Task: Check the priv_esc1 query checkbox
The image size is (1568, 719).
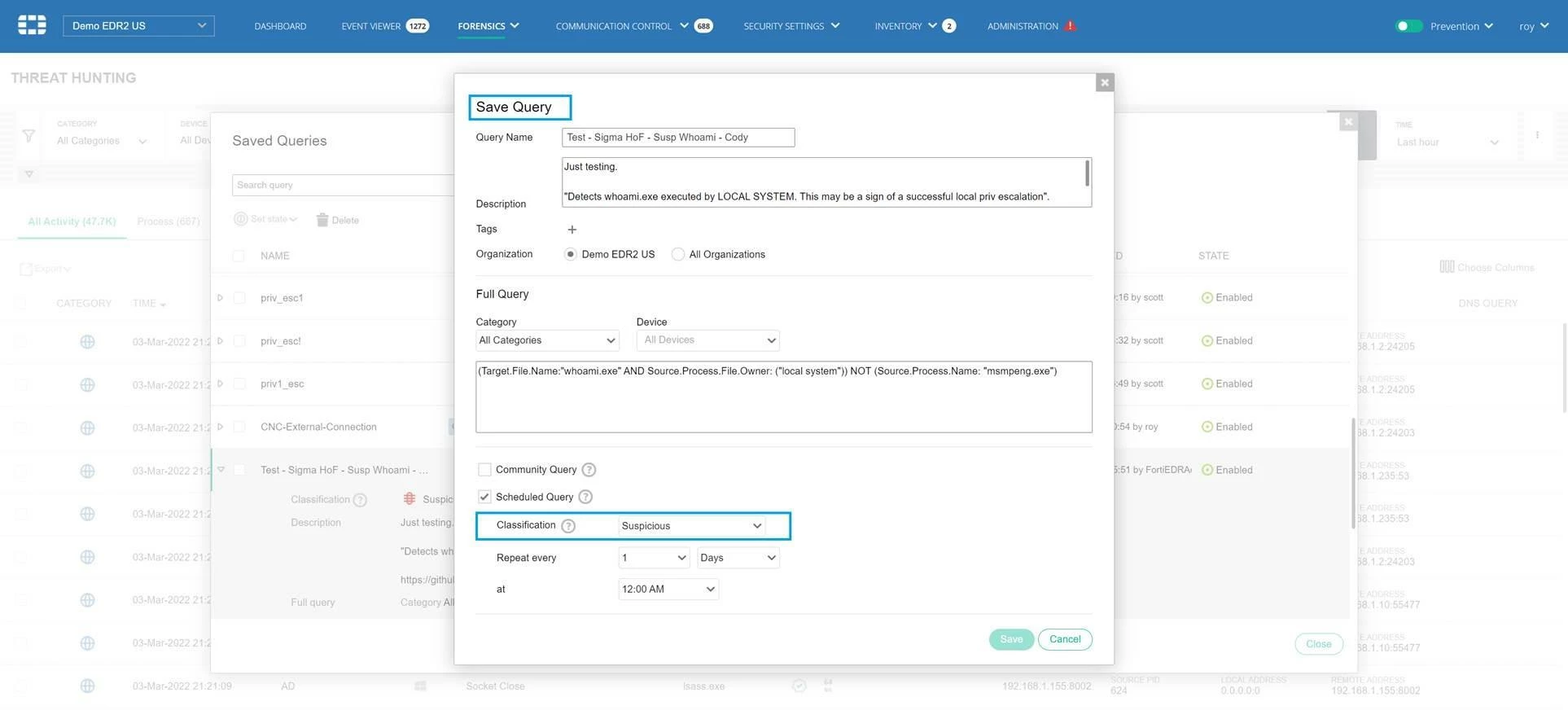Action: 239,298
